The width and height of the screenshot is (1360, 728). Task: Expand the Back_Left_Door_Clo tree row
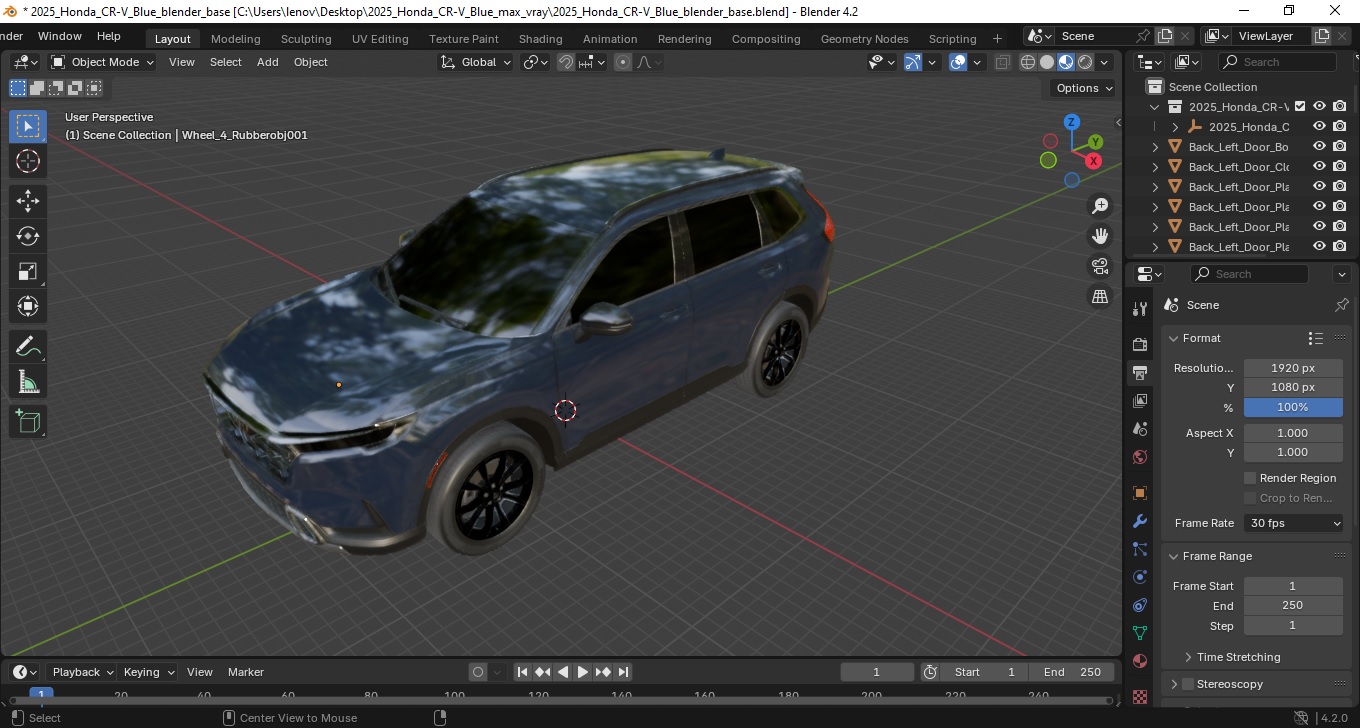(x=1156, y=167)
